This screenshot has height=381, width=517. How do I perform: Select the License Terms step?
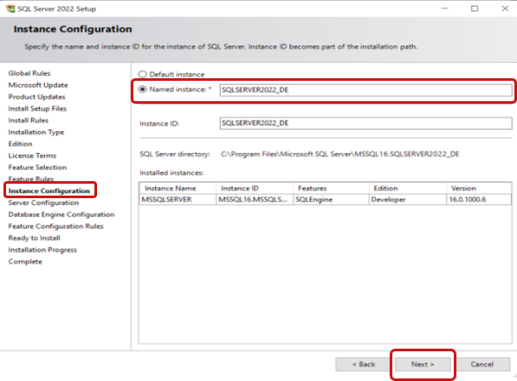32,156
